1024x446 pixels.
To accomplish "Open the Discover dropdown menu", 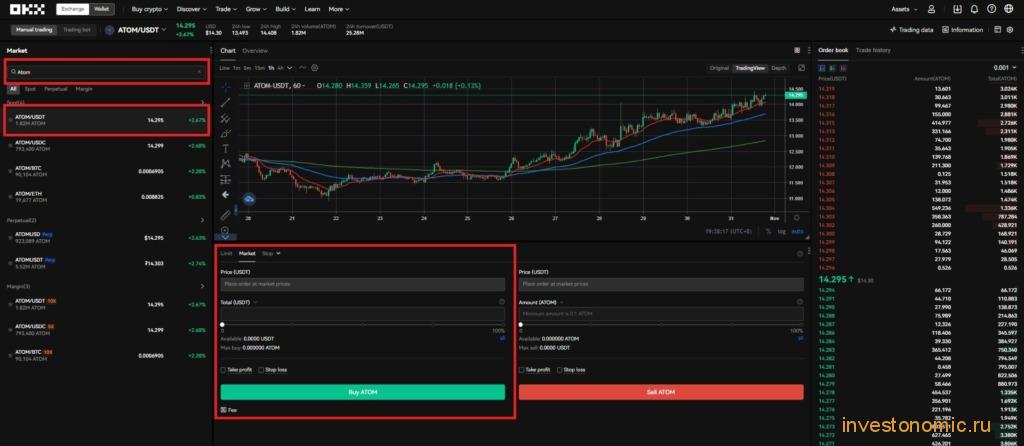I will 191,9.
